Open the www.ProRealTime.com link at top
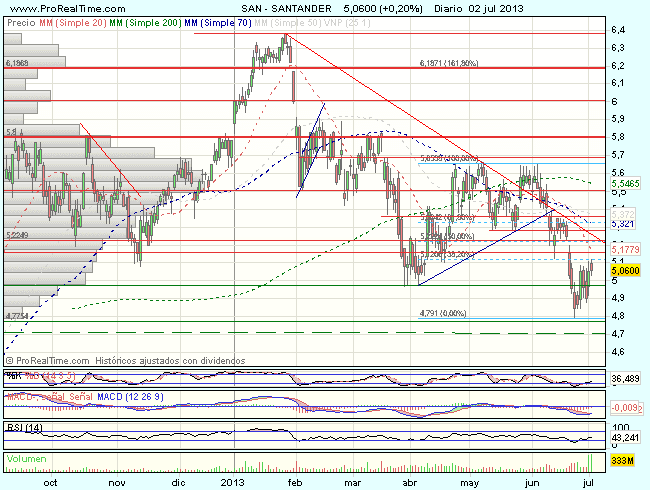 click(x=54, y=6)
